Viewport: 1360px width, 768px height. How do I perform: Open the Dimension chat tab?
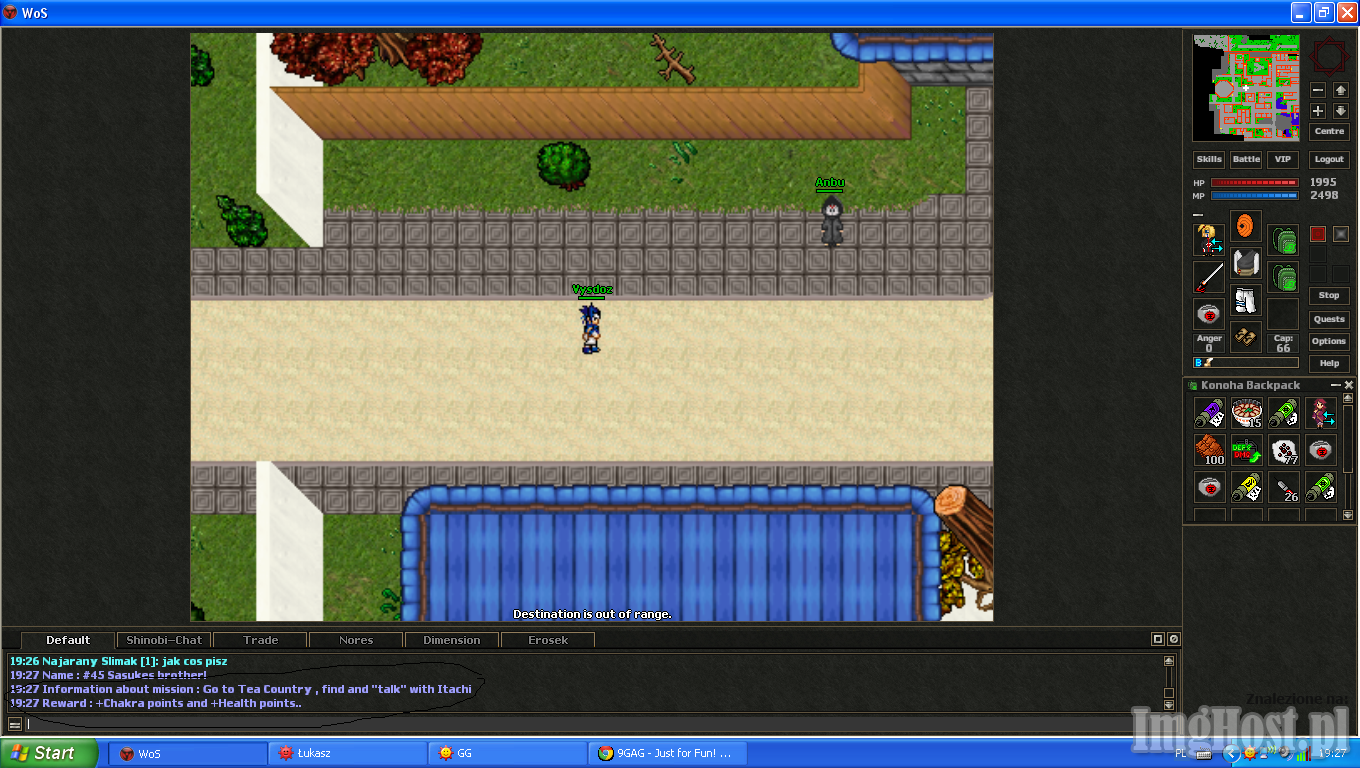click(452, 640)
